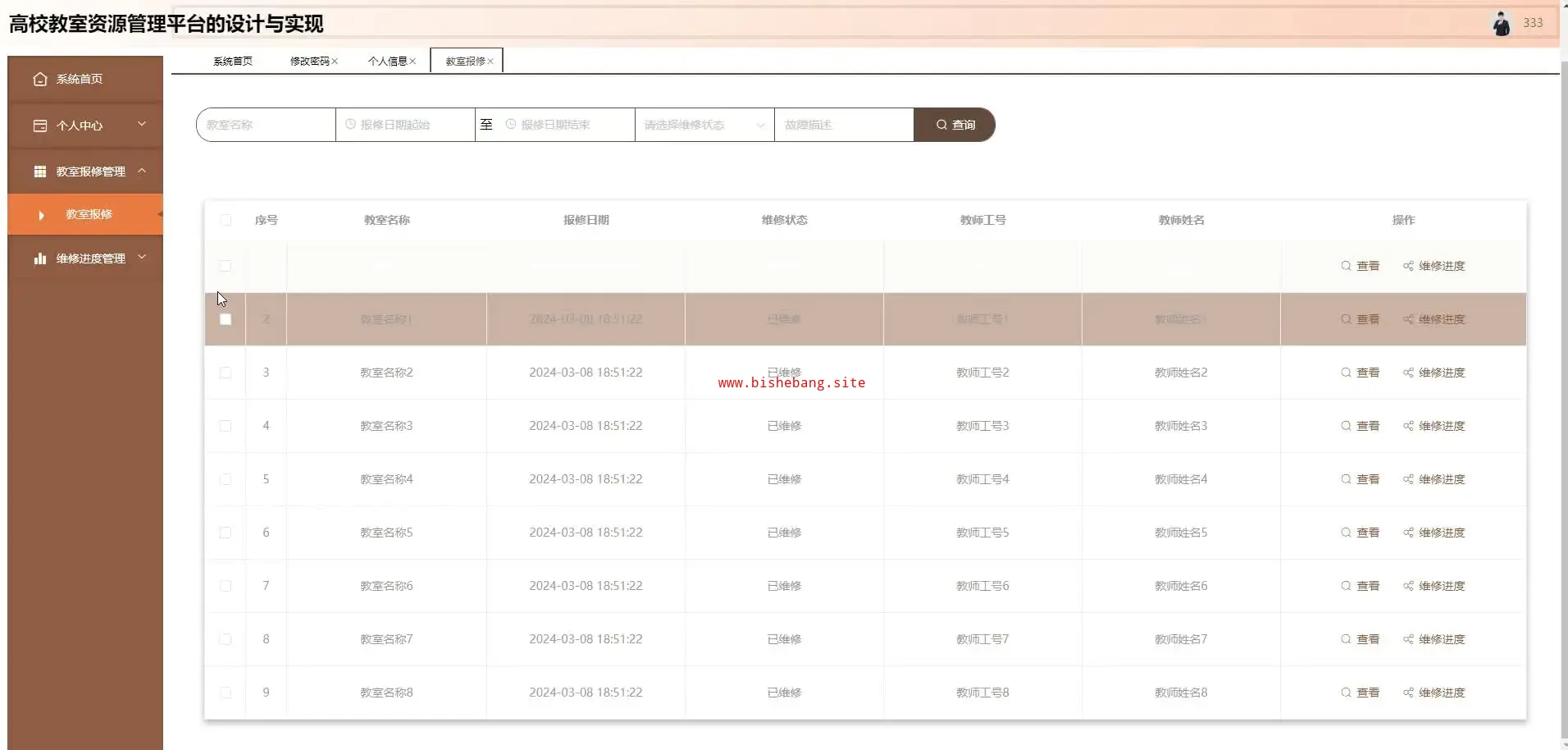This screenshot has height=750, width=1568.
Task: Click the calendar icon in 报修日期起始 field
Action: click(x=350, y=125)
